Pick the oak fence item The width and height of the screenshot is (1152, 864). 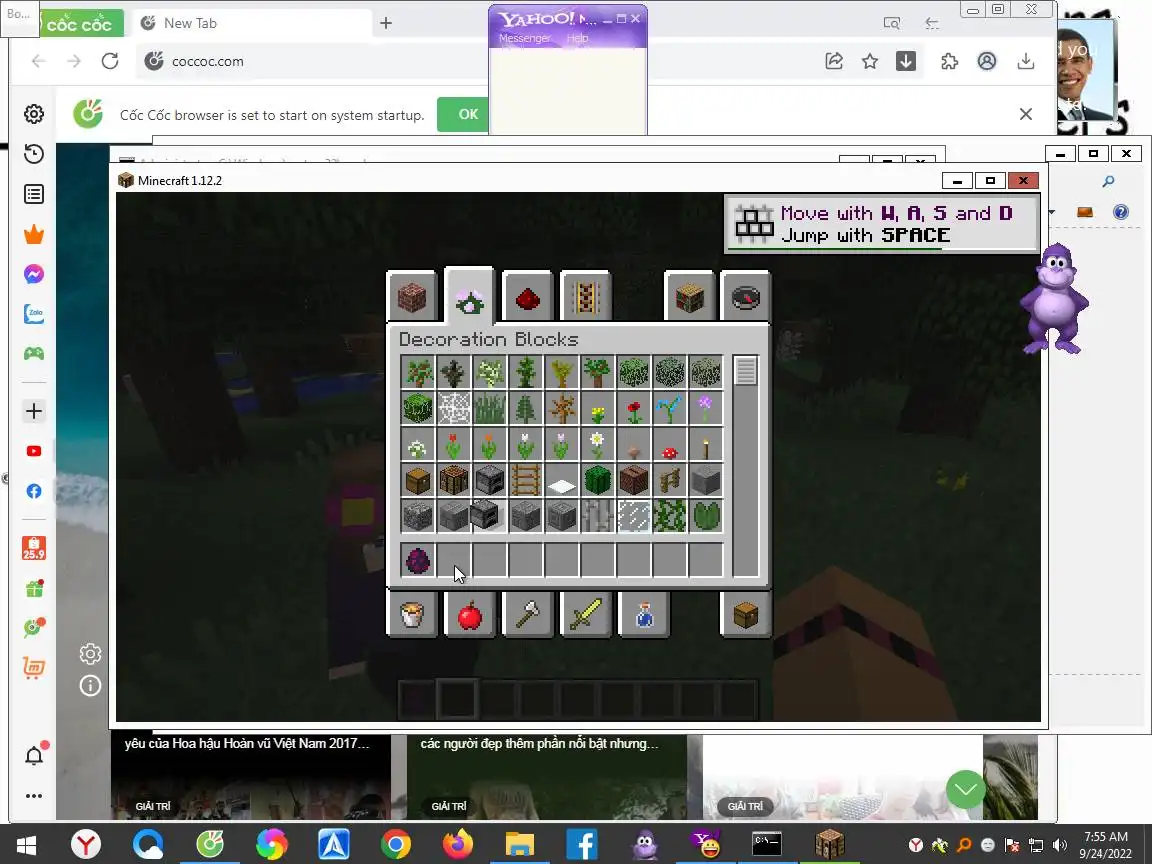pyautogui.click(x=670, y=480)
